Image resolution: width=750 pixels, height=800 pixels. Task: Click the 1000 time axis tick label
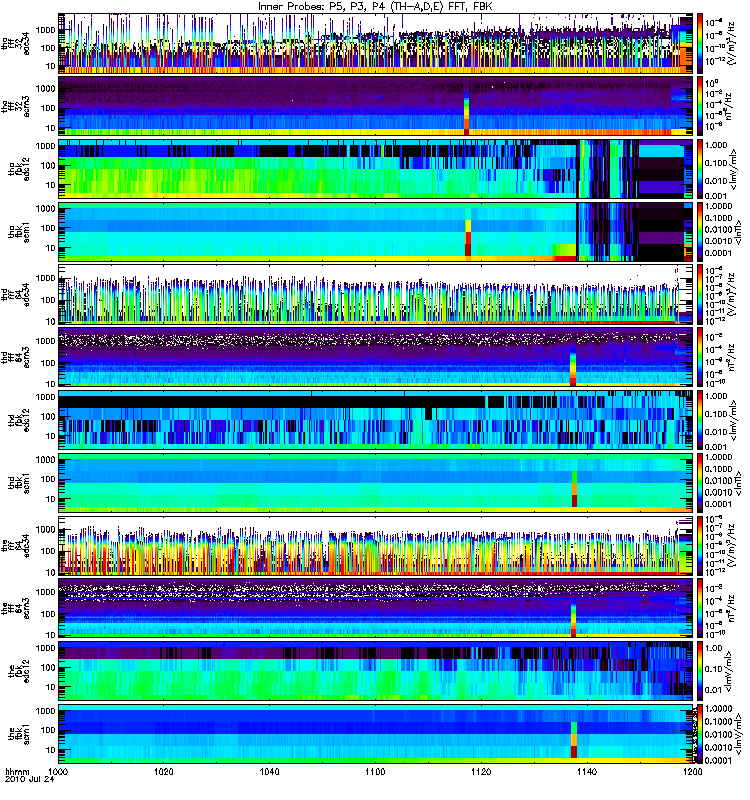coord(58,772)
